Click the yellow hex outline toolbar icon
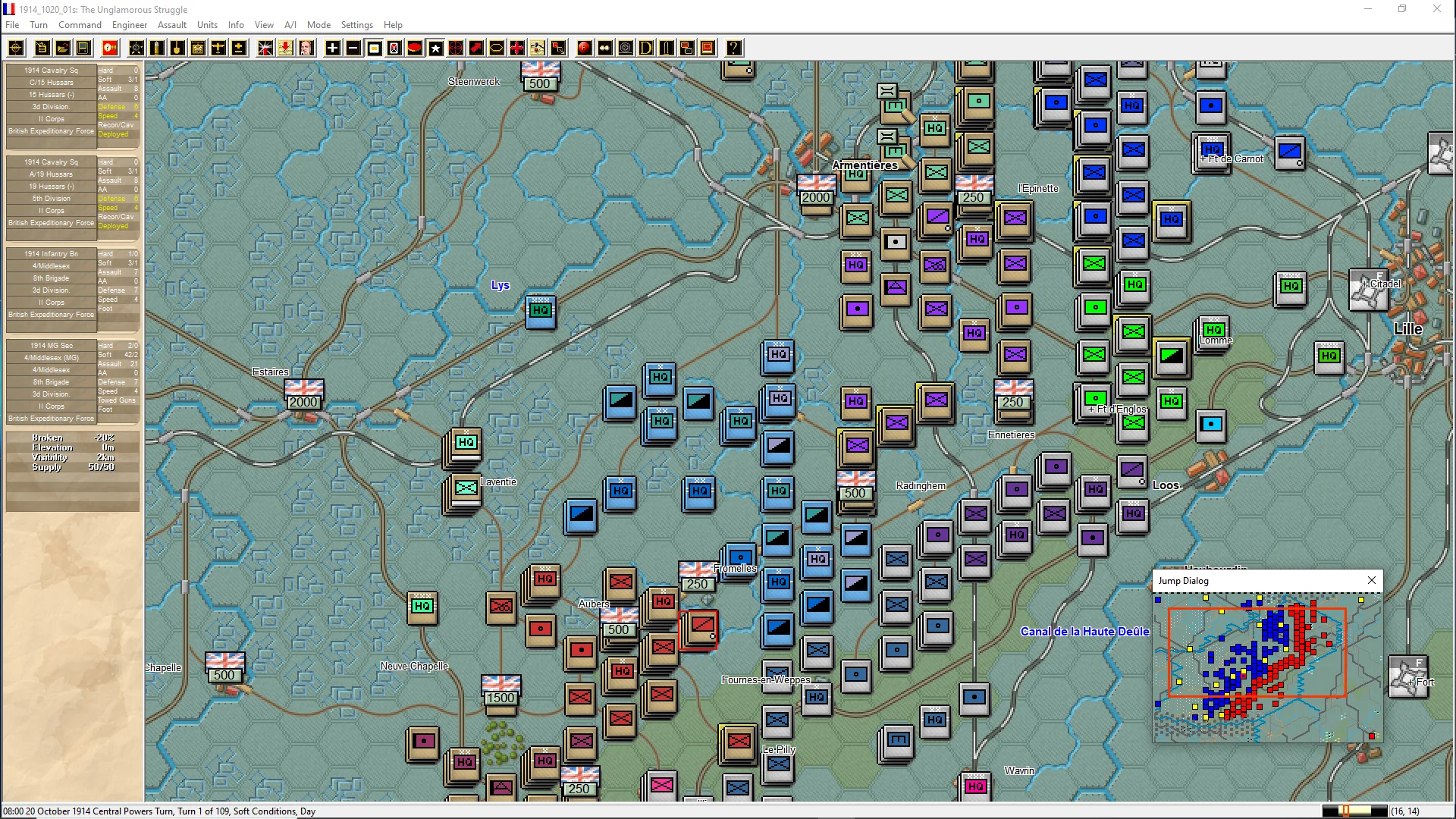Image resolution: width=1456 pixels, height=819 pixels. 496,49
